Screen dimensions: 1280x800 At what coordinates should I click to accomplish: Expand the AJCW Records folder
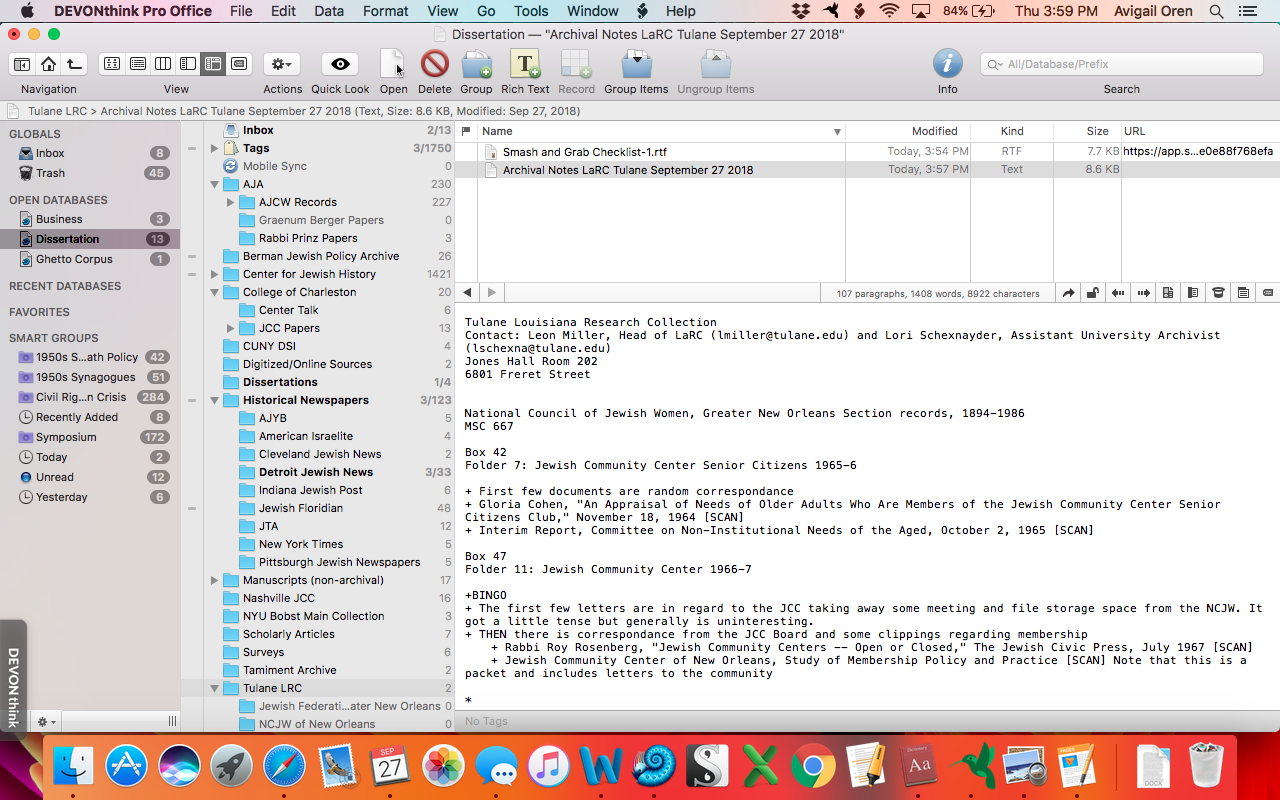[231, 202]
